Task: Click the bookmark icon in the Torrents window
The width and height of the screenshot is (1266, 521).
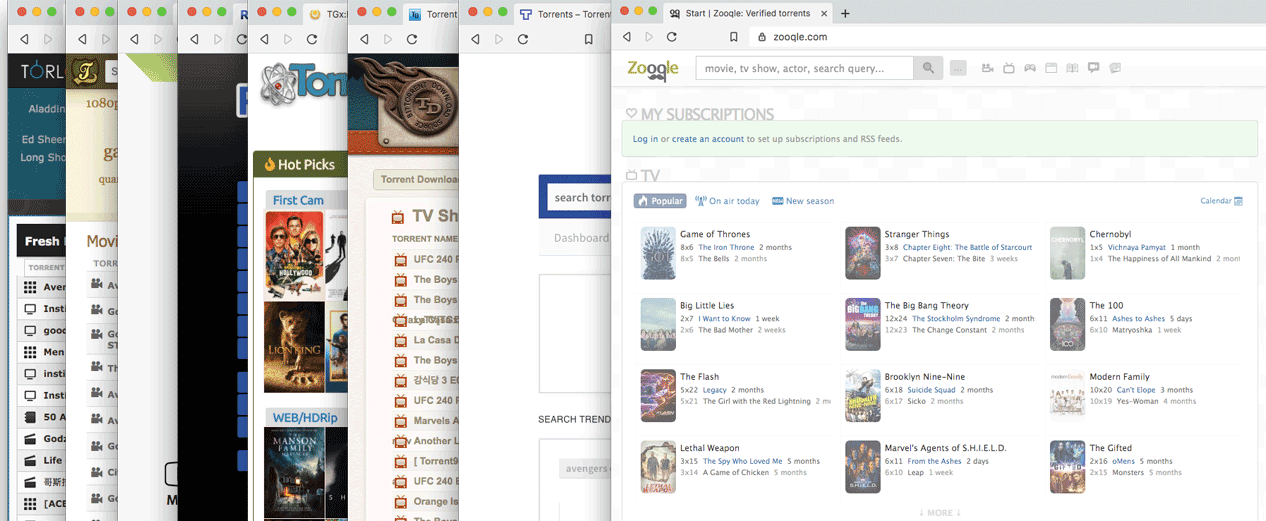Action: 589,39
